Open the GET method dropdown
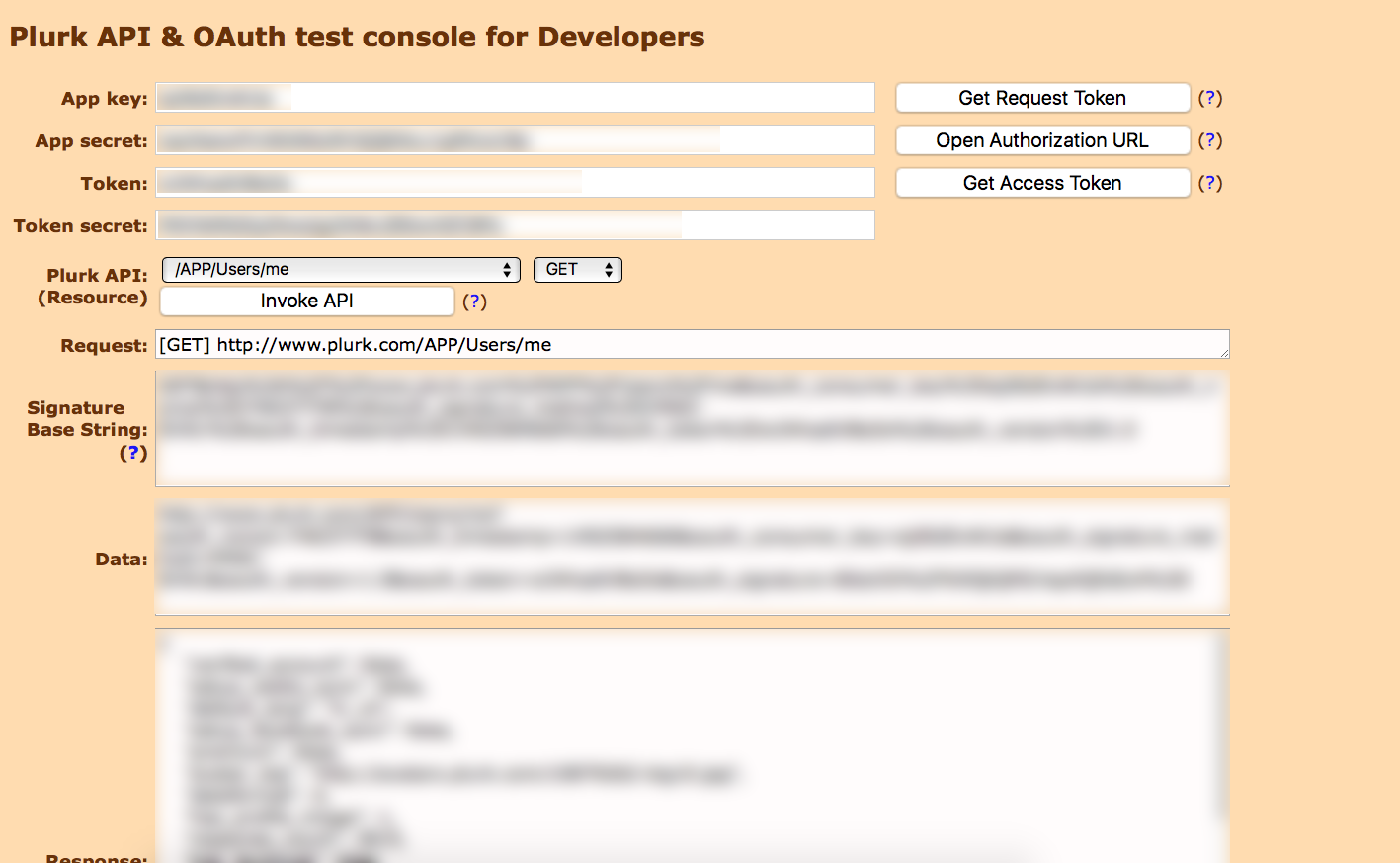Viewport: 1400px width, 863px height. 578,270
